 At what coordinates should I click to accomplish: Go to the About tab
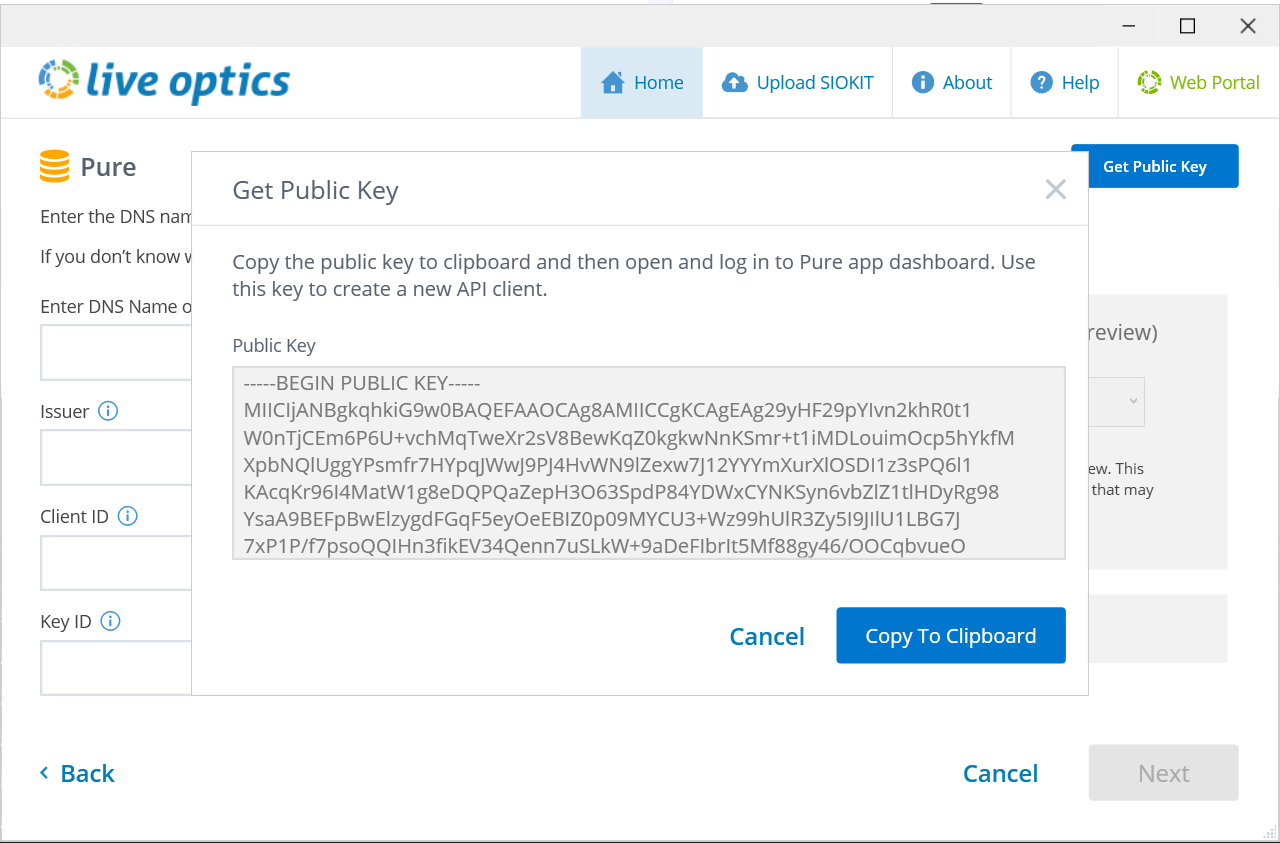coord(967,82)
